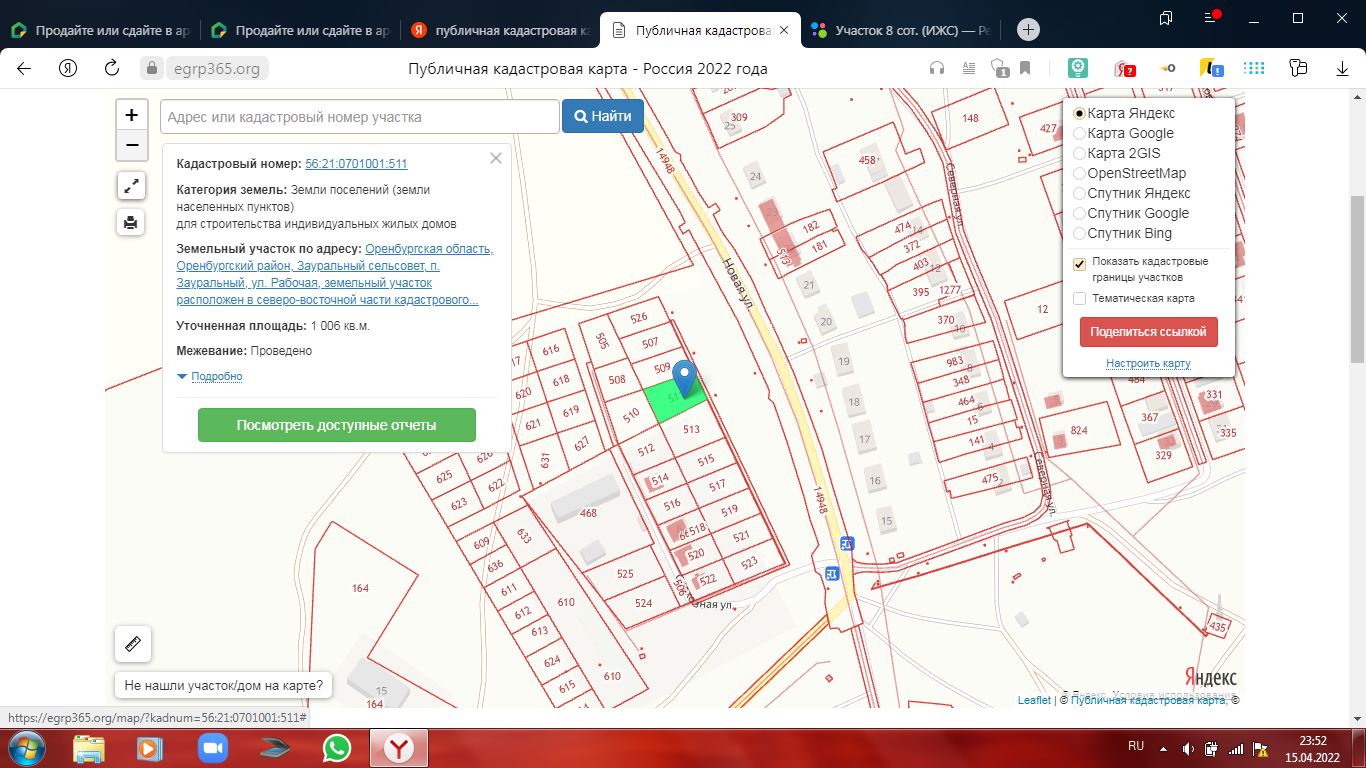Open the Protect shield icon
The height and width of the screenshot is (768, 1366).
point(998,69)
